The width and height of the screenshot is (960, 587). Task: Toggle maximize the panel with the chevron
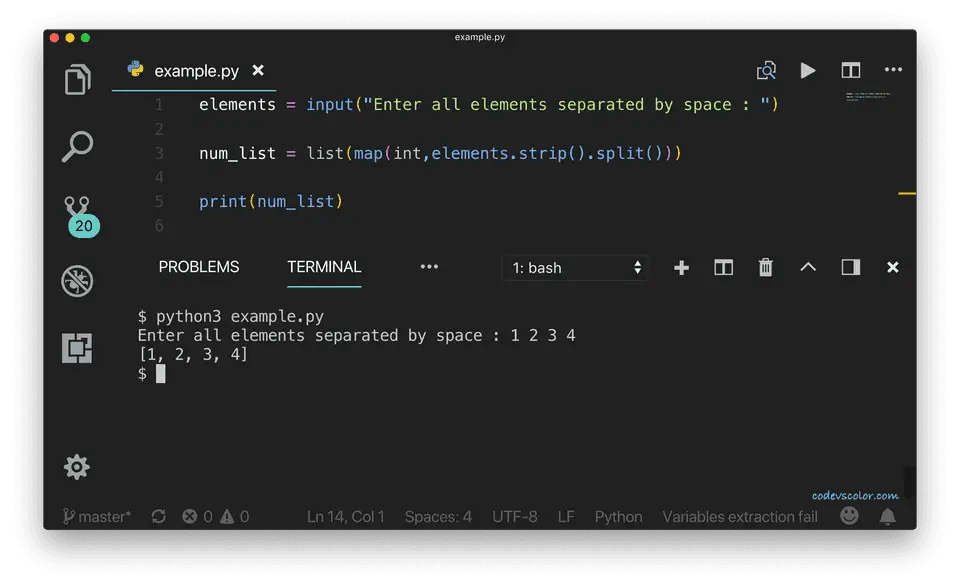tap(808, 267)
